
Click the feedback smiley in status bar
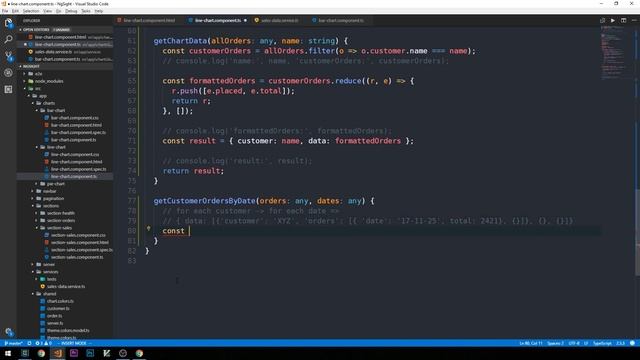[x=632, y=343]
